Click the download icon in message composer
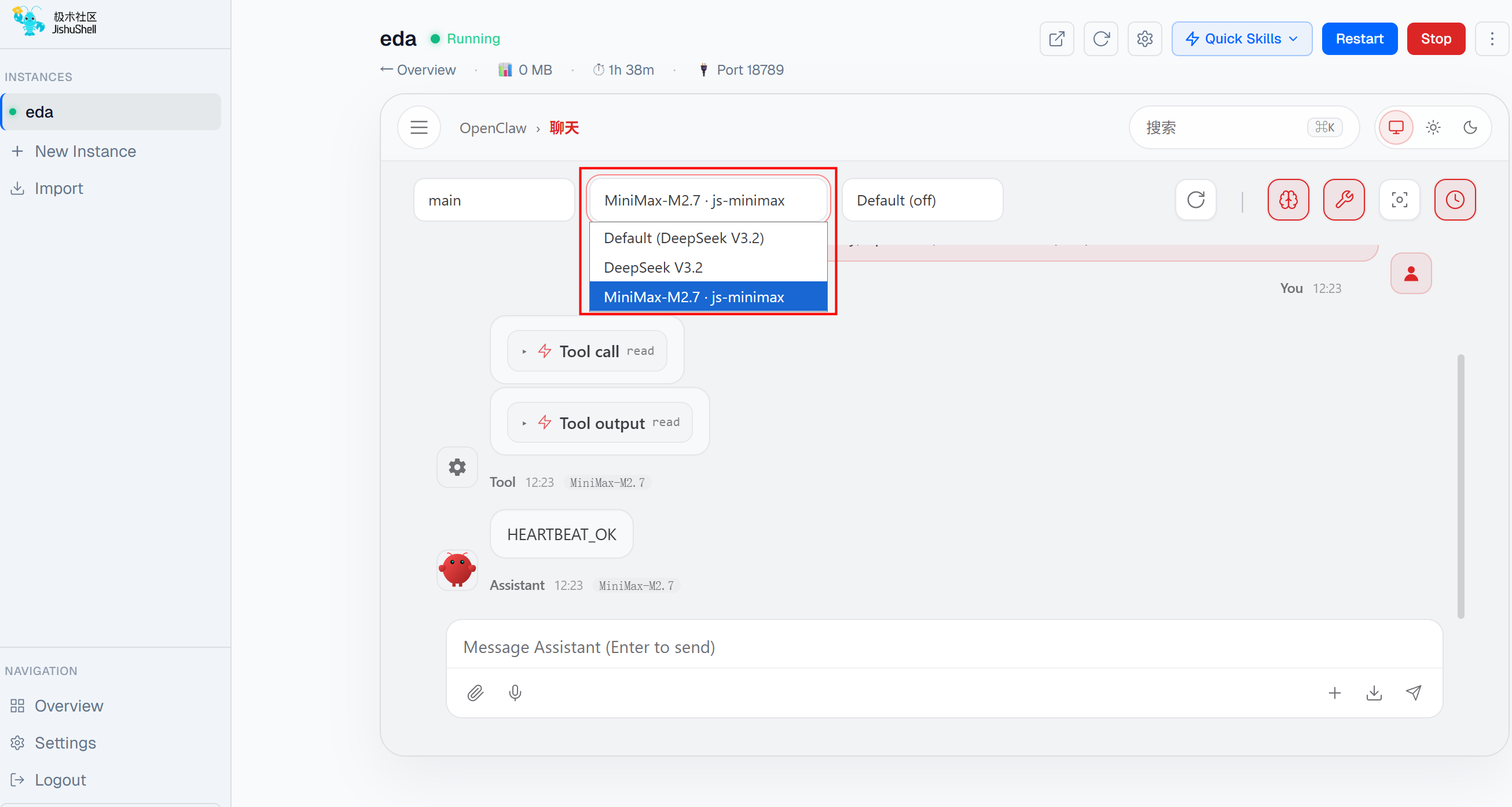The height and width of the screenshot is (807, 1512). click(x=1374, y=693)
